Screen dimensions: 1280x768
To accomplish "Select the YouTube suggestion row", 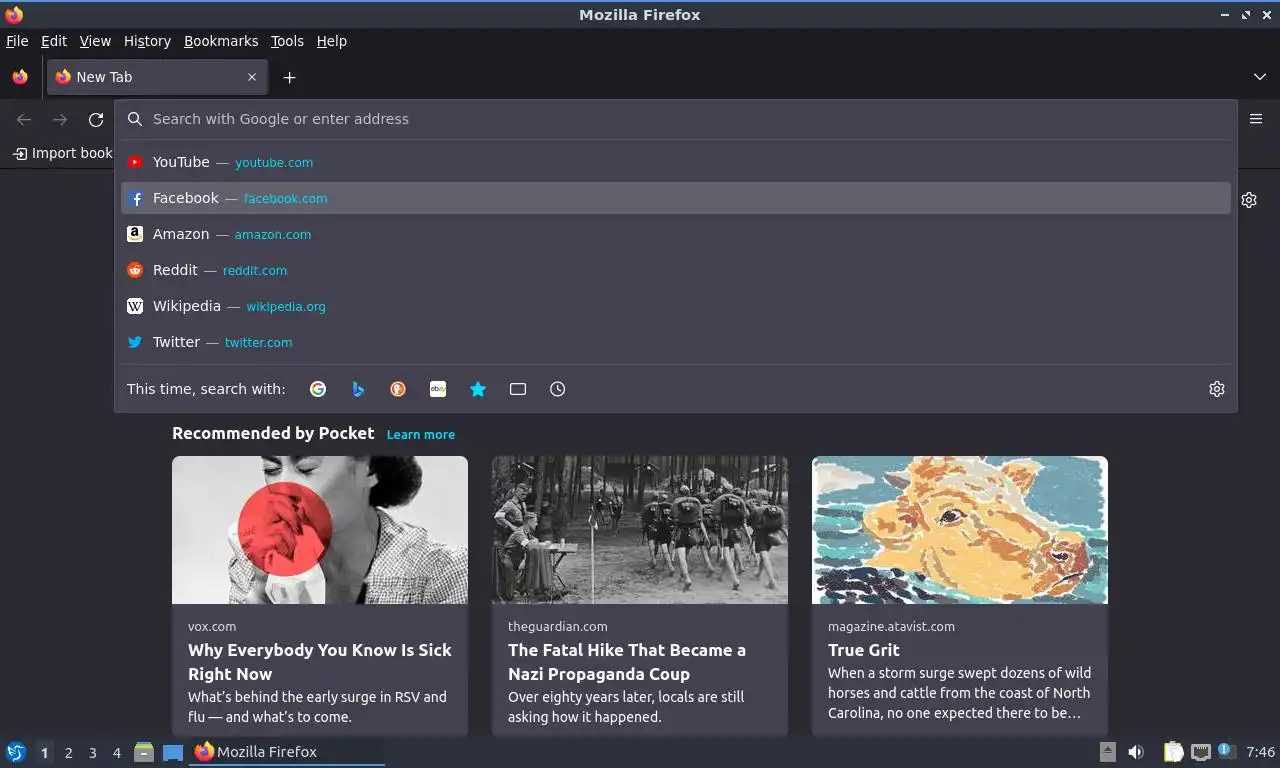I will pos(676,162).
